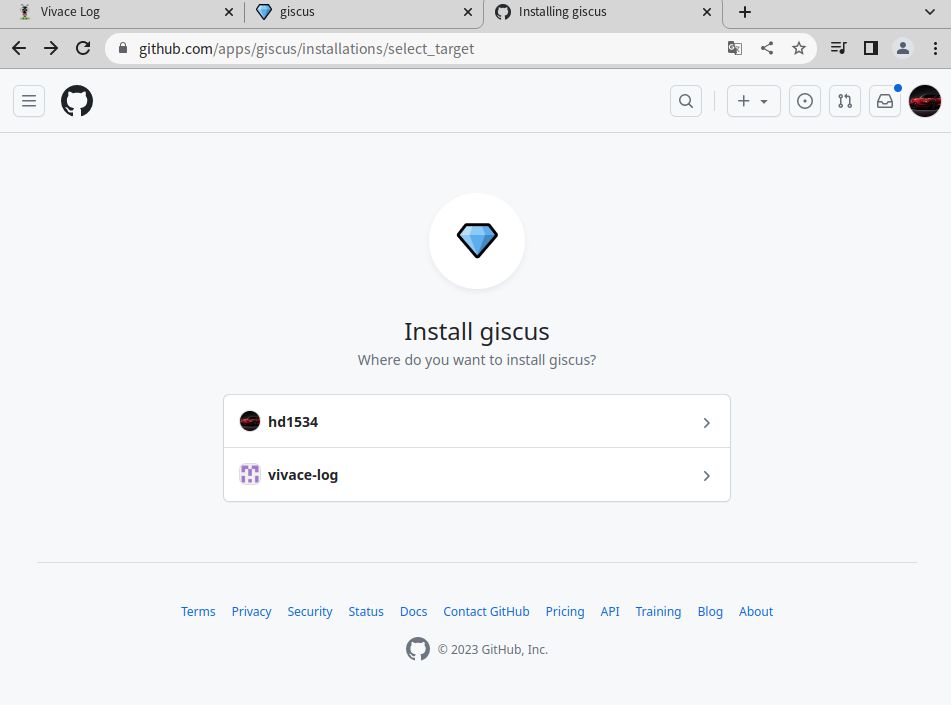Open the GitHub search button
Image resolution: width=951 pixels, height=705 pixels.
[x=686, y=101]
